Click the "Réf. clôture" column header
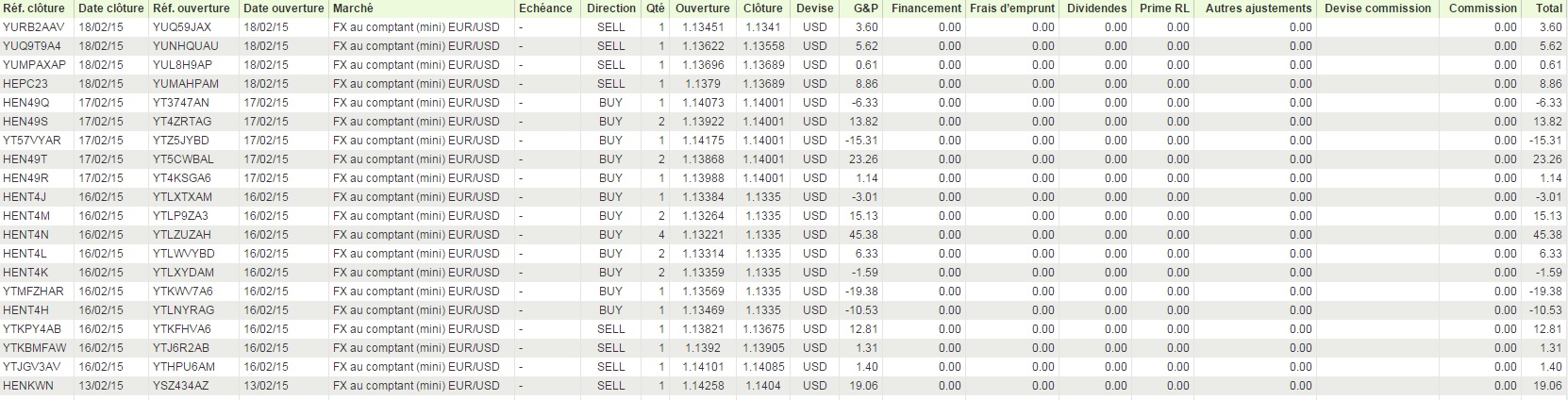This screenshot has width=1568, height=400. coord(34,8)
